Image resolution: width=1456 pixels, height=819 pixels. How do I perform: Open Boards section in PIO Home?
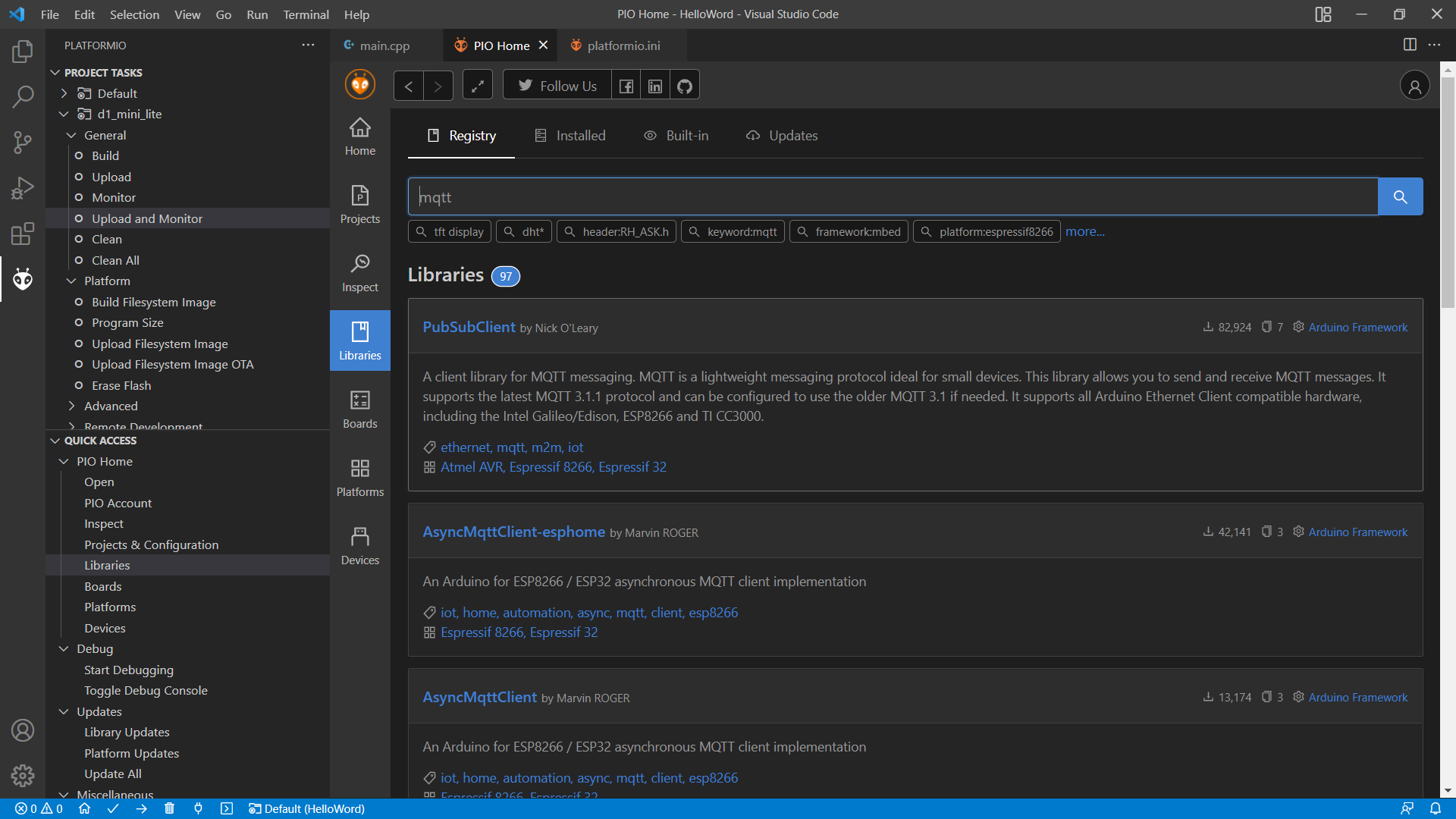[360, 409]
